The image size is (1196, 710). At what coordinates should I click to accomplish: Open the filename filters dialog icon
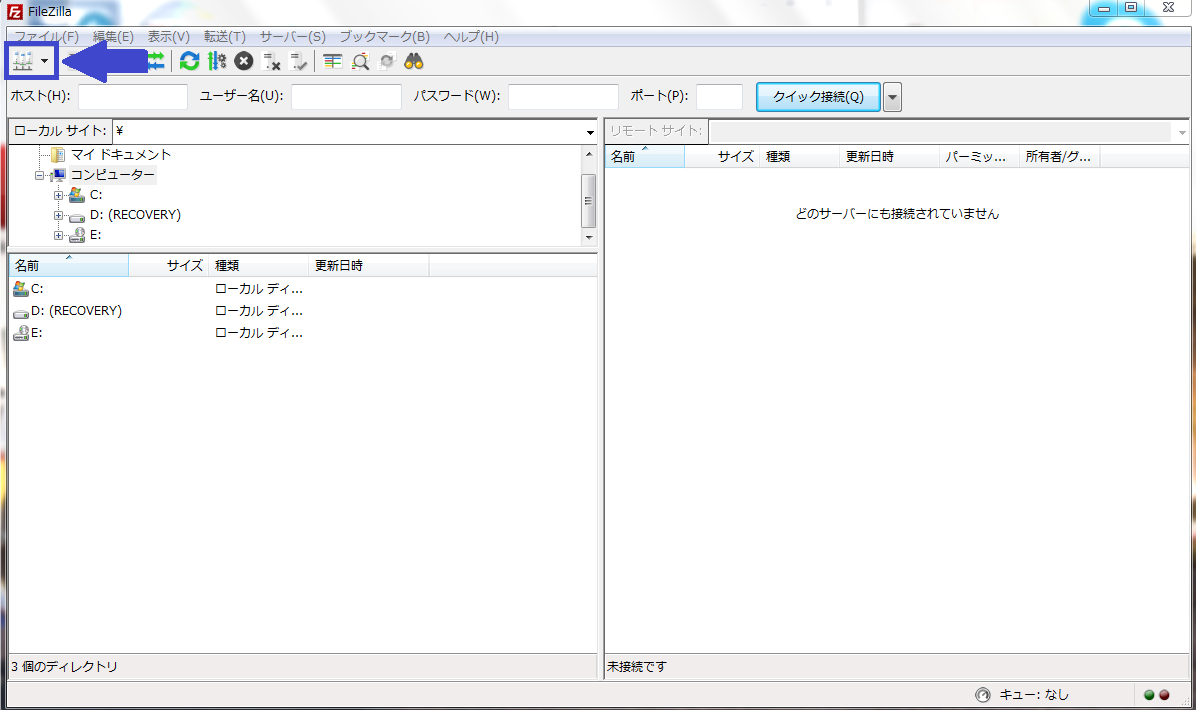(332, 61)
